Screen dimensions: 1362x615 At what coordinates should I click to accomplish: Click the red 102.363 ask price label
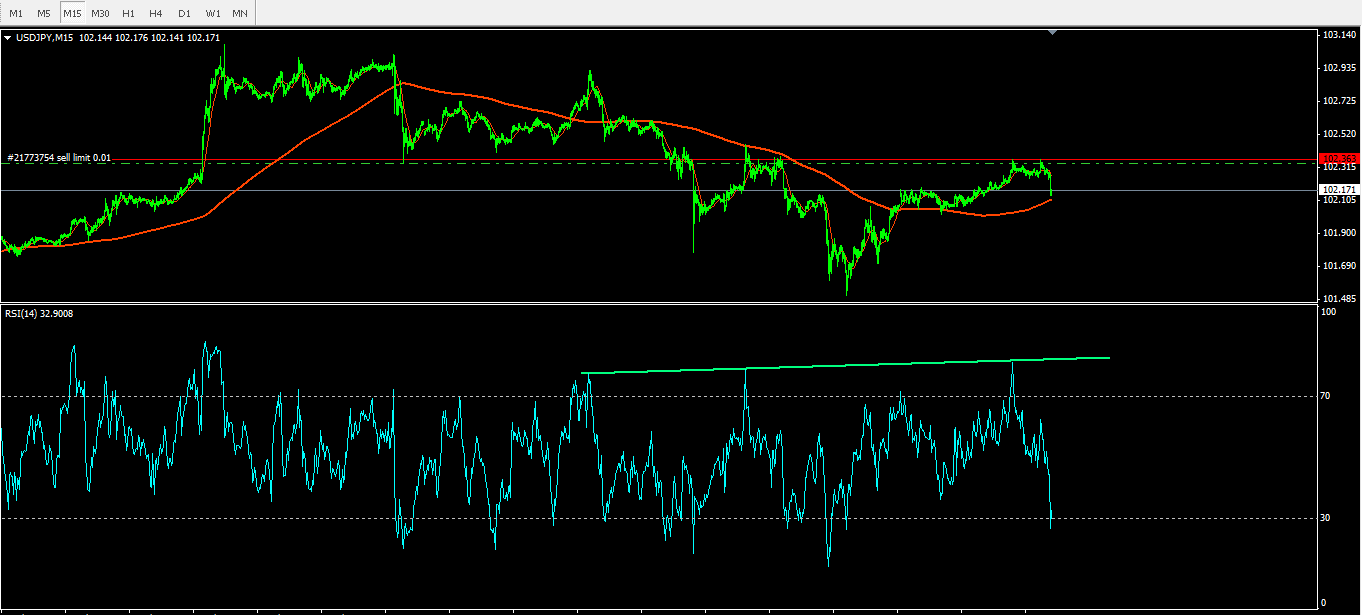pos(1339,158)
